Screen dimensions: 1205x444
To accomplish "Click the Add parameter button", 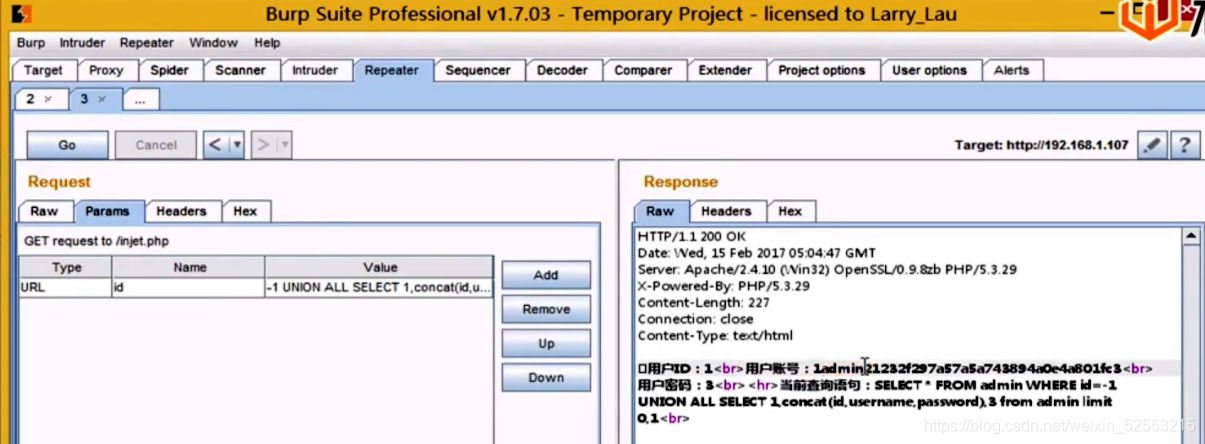I will [546, 275].
